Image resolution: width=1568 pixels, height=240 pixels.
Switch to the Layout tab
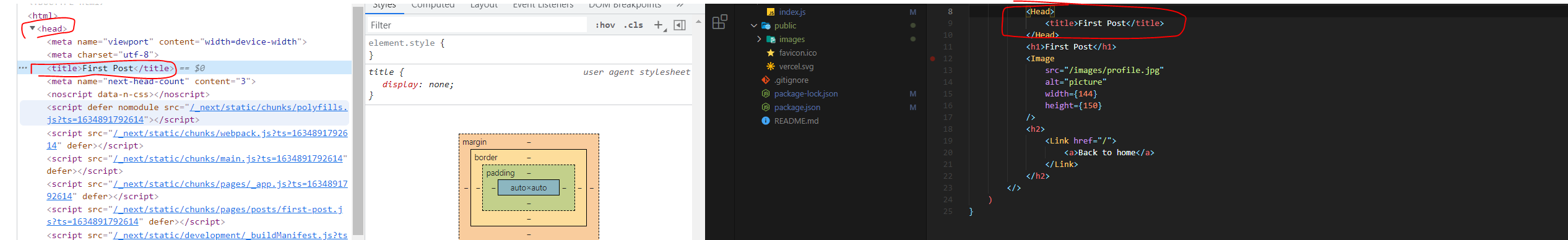pyautogui.click(x=483, y=5)
